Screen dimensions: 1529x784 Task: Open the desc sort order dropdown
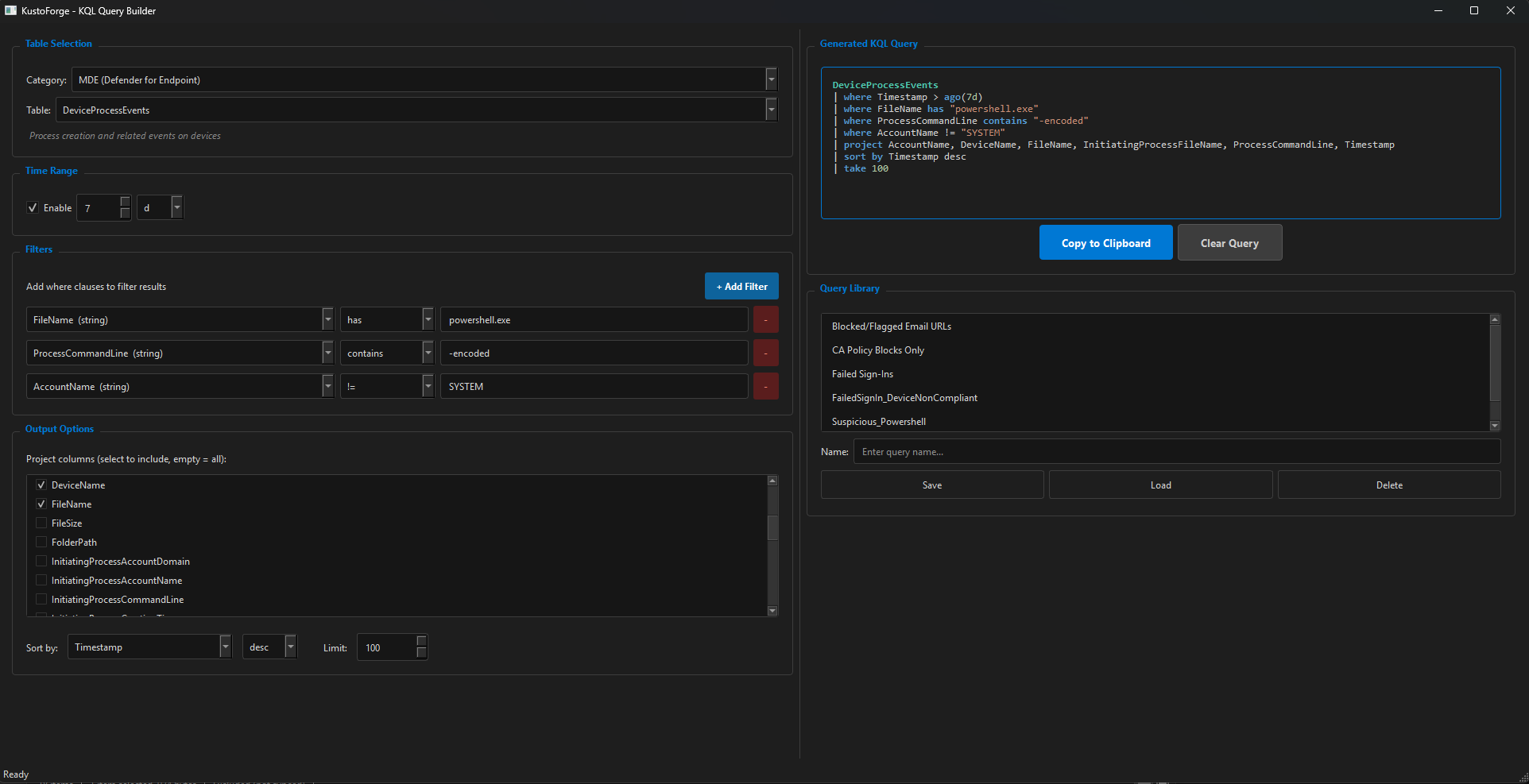pos(269,647)
